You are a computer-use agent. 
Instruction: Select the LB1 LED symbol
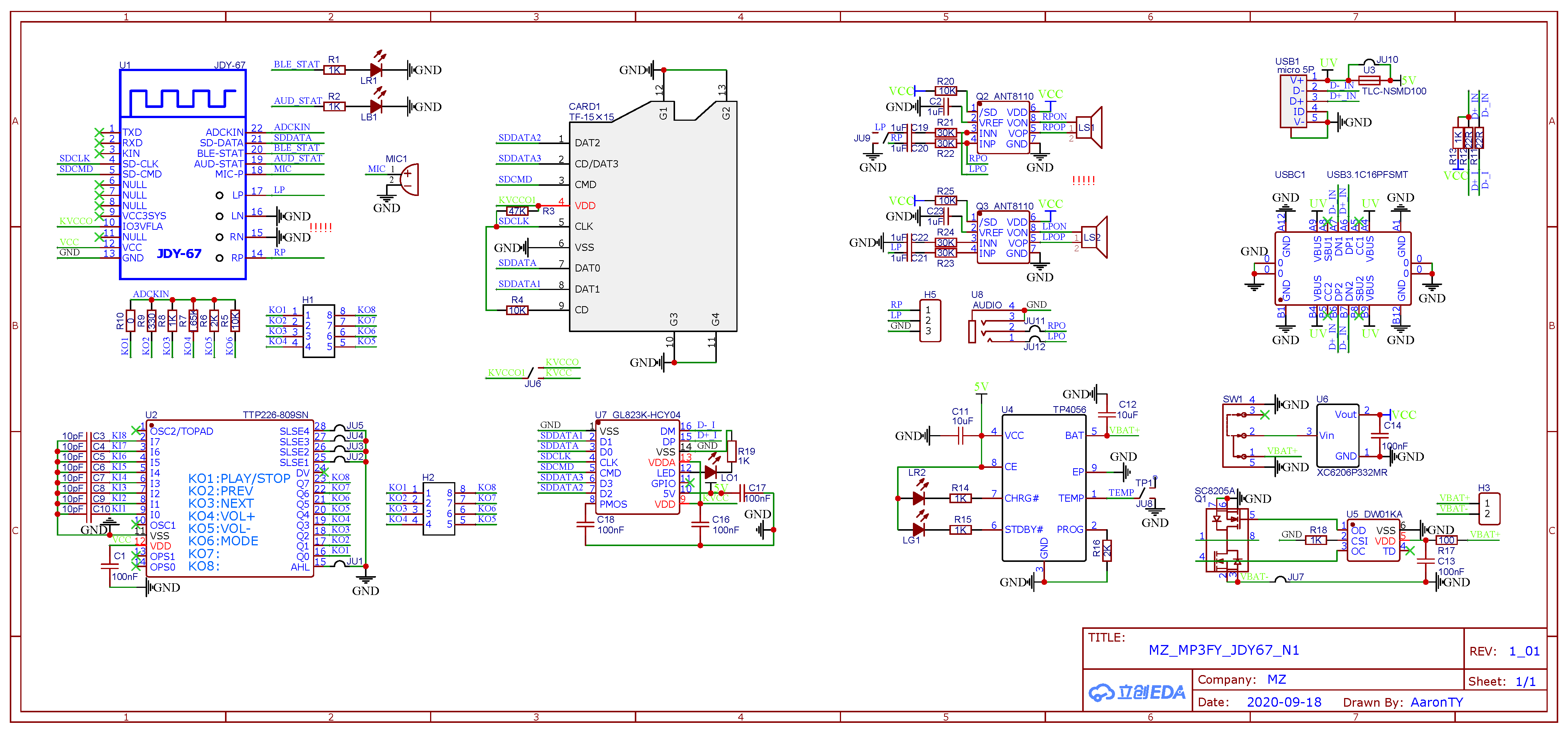click(376, 106)
